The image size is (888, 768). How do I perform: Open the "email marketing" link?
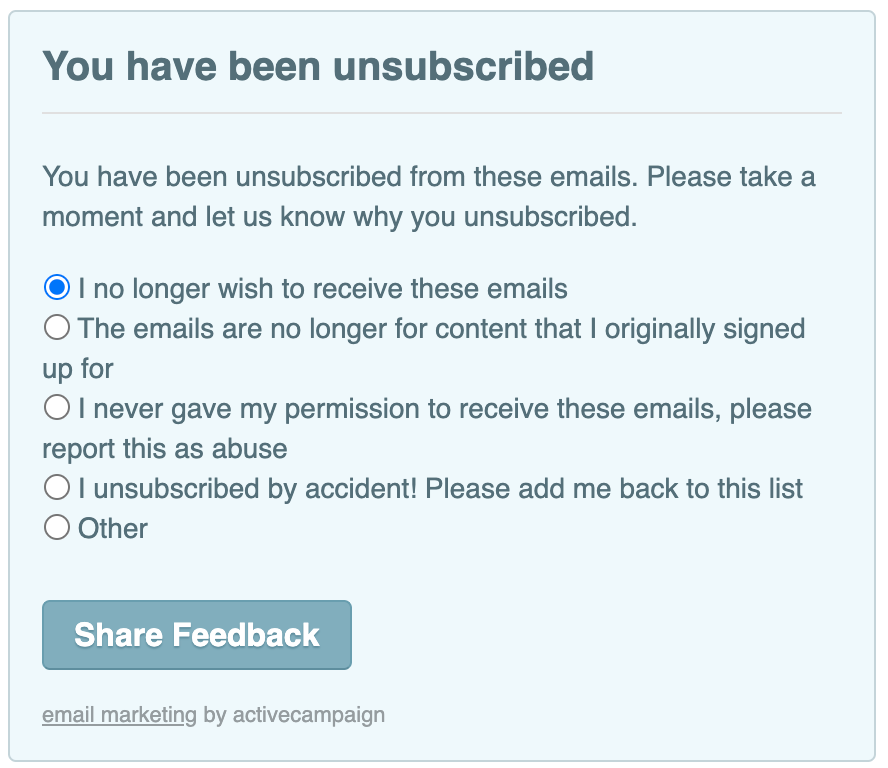tap(119, 715)
